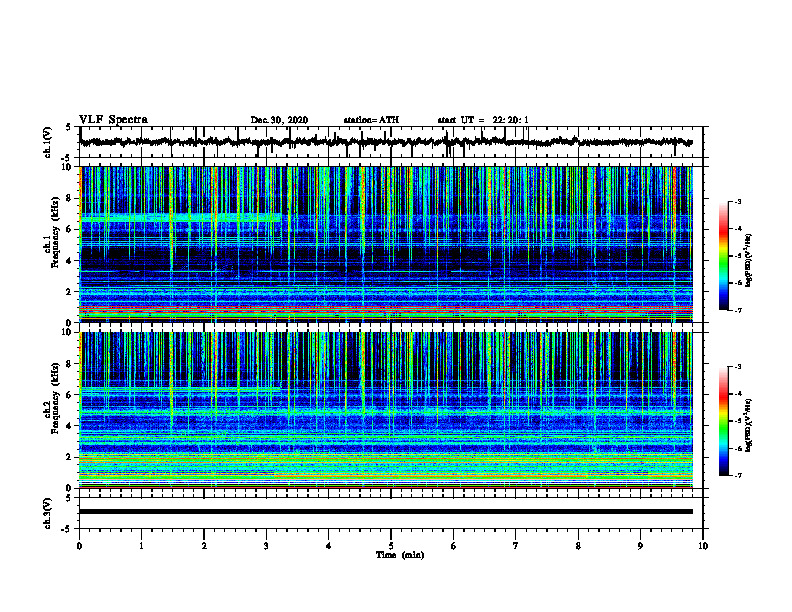This screenshot has height=612, width=792.
Task: Click time axis tick label '1'
Action: 141,546
